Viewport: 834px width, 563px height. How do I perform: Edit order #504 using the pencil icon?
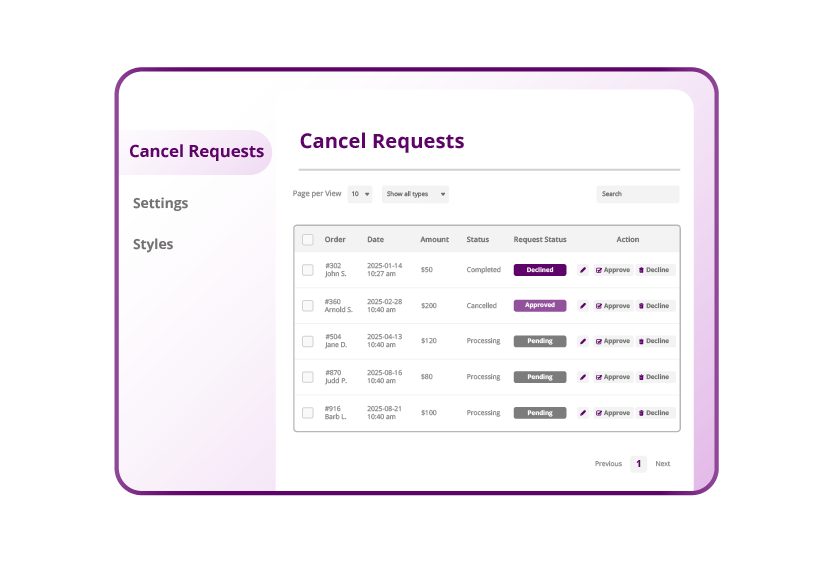[583, 341]
